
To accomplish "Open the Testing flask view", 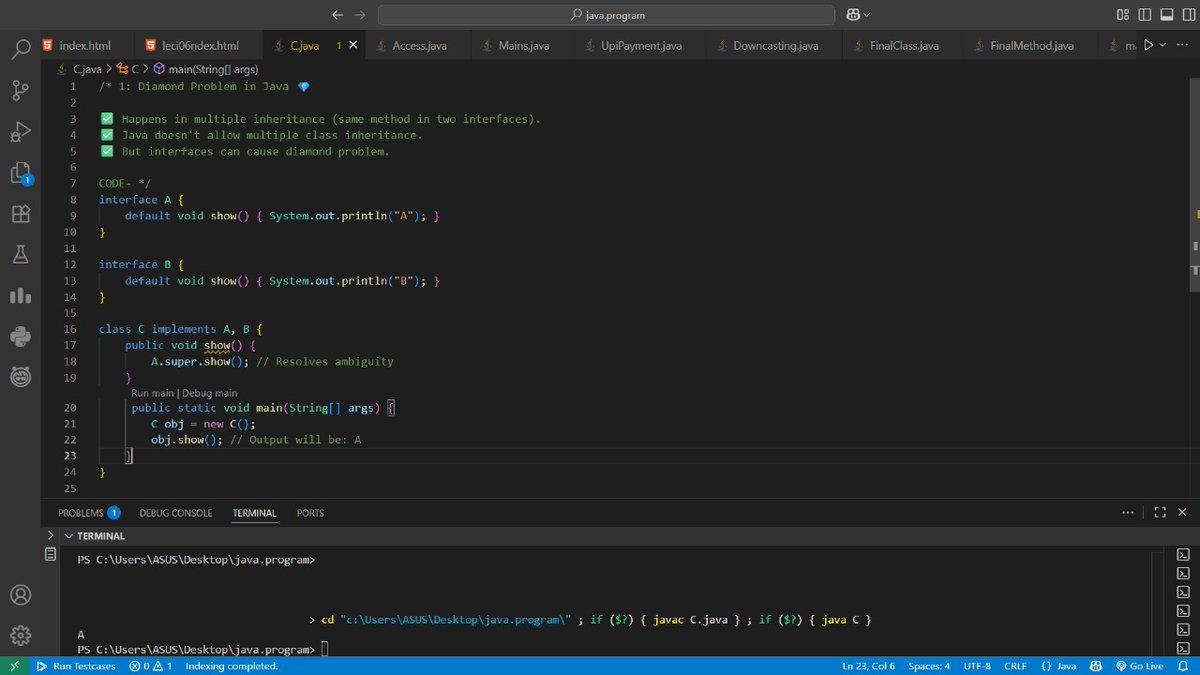I will (21, 255).
